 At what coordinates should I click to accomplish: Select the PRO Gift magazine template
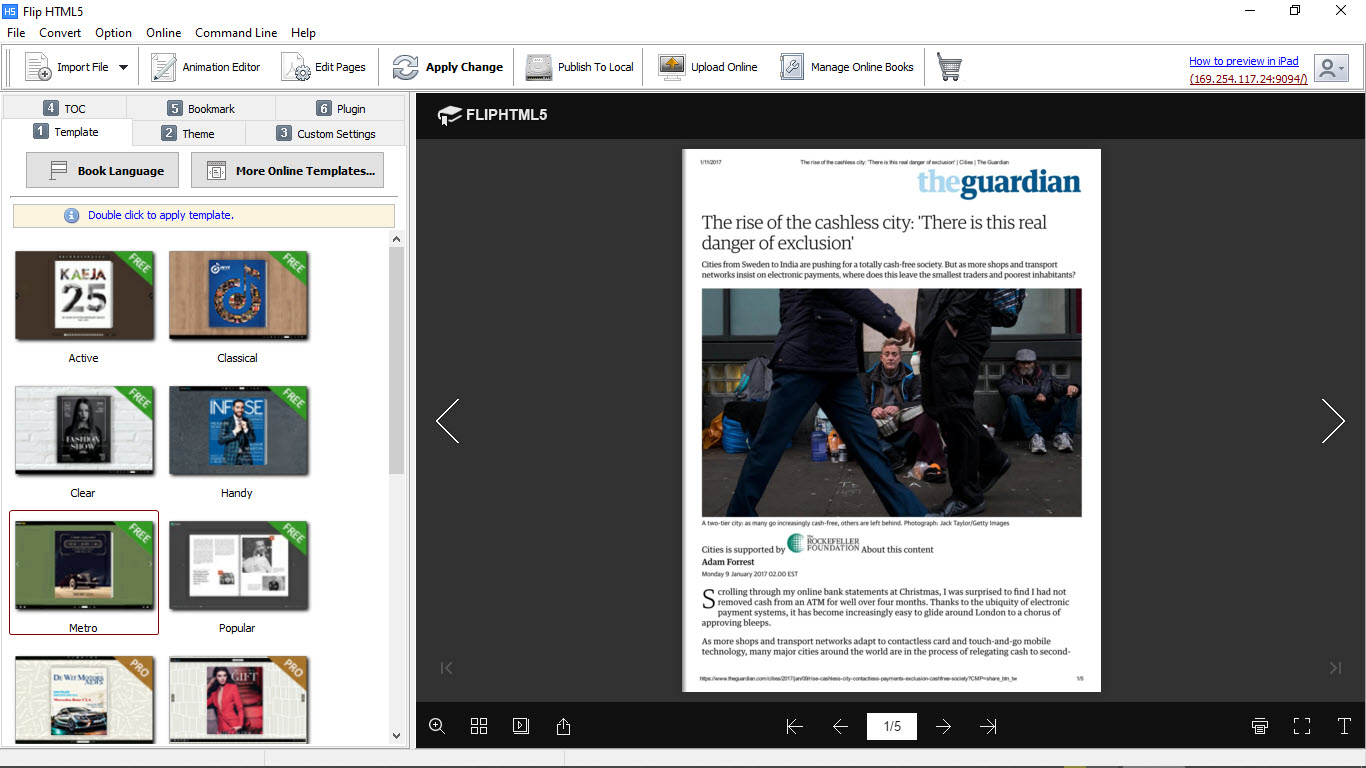[238, 699]
